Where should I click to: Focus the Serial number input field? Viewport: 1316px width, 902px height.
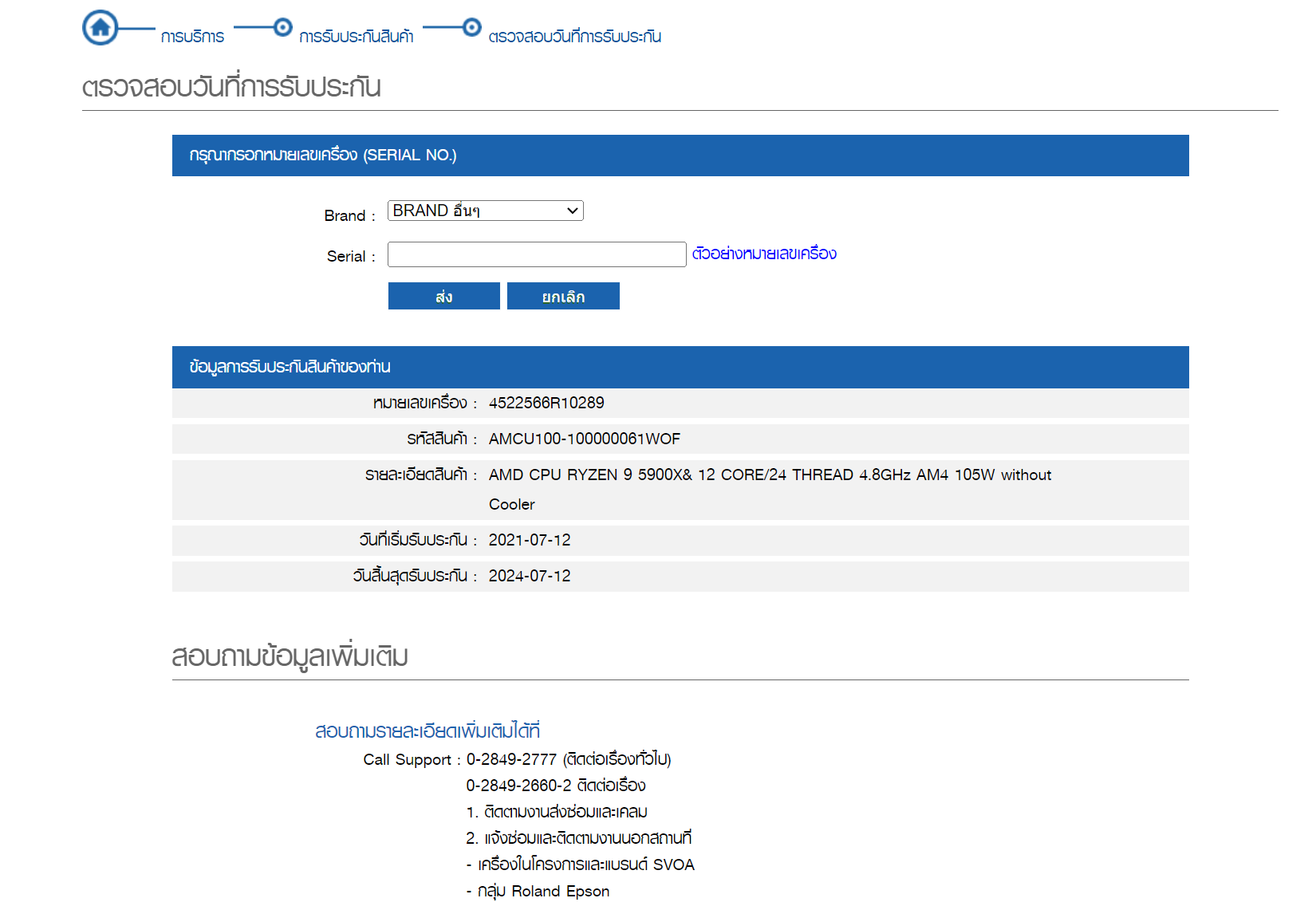[537, 254]
